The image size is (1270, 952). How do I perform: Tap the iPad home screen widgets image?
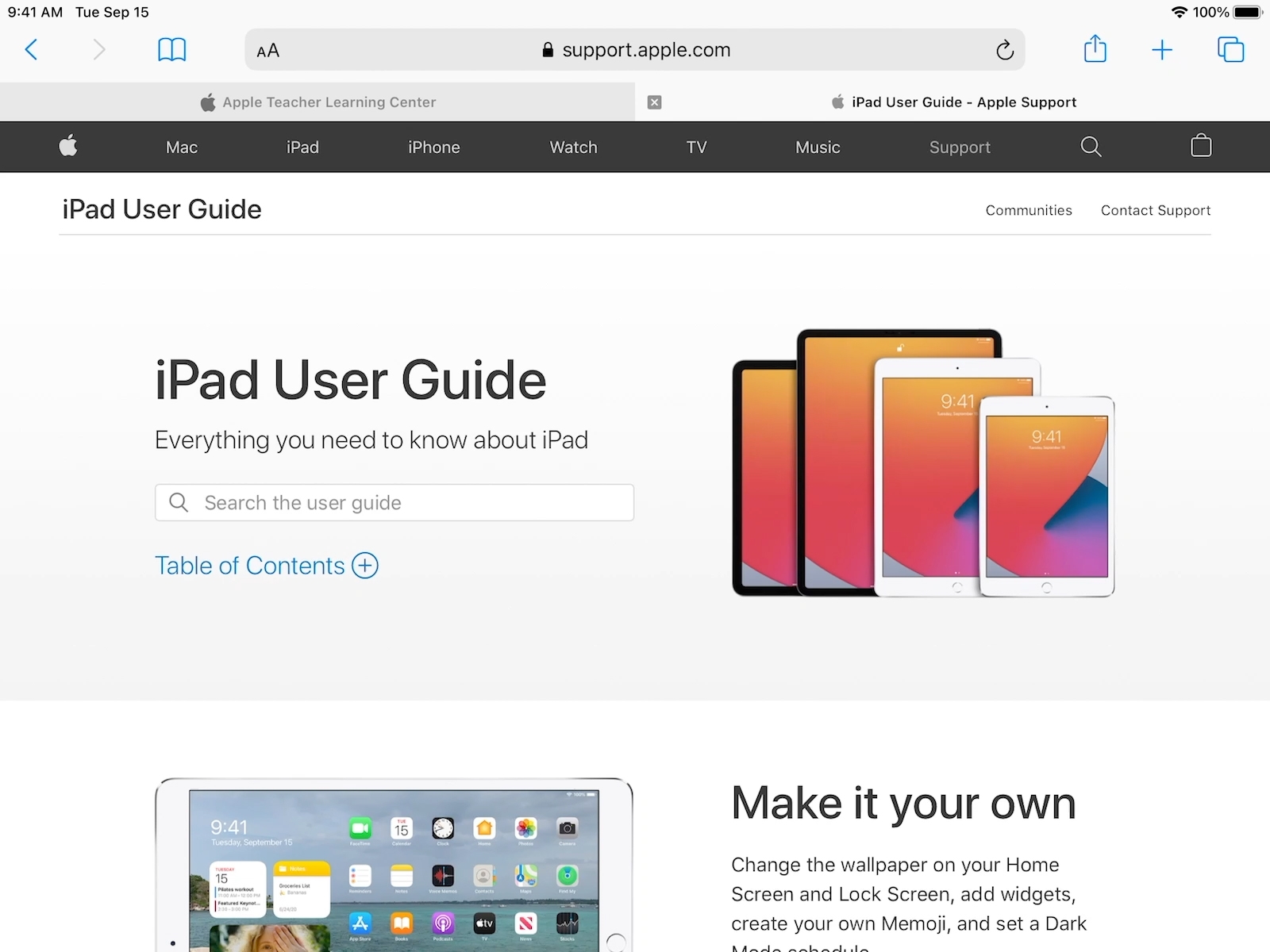click(x=394, y=865)
